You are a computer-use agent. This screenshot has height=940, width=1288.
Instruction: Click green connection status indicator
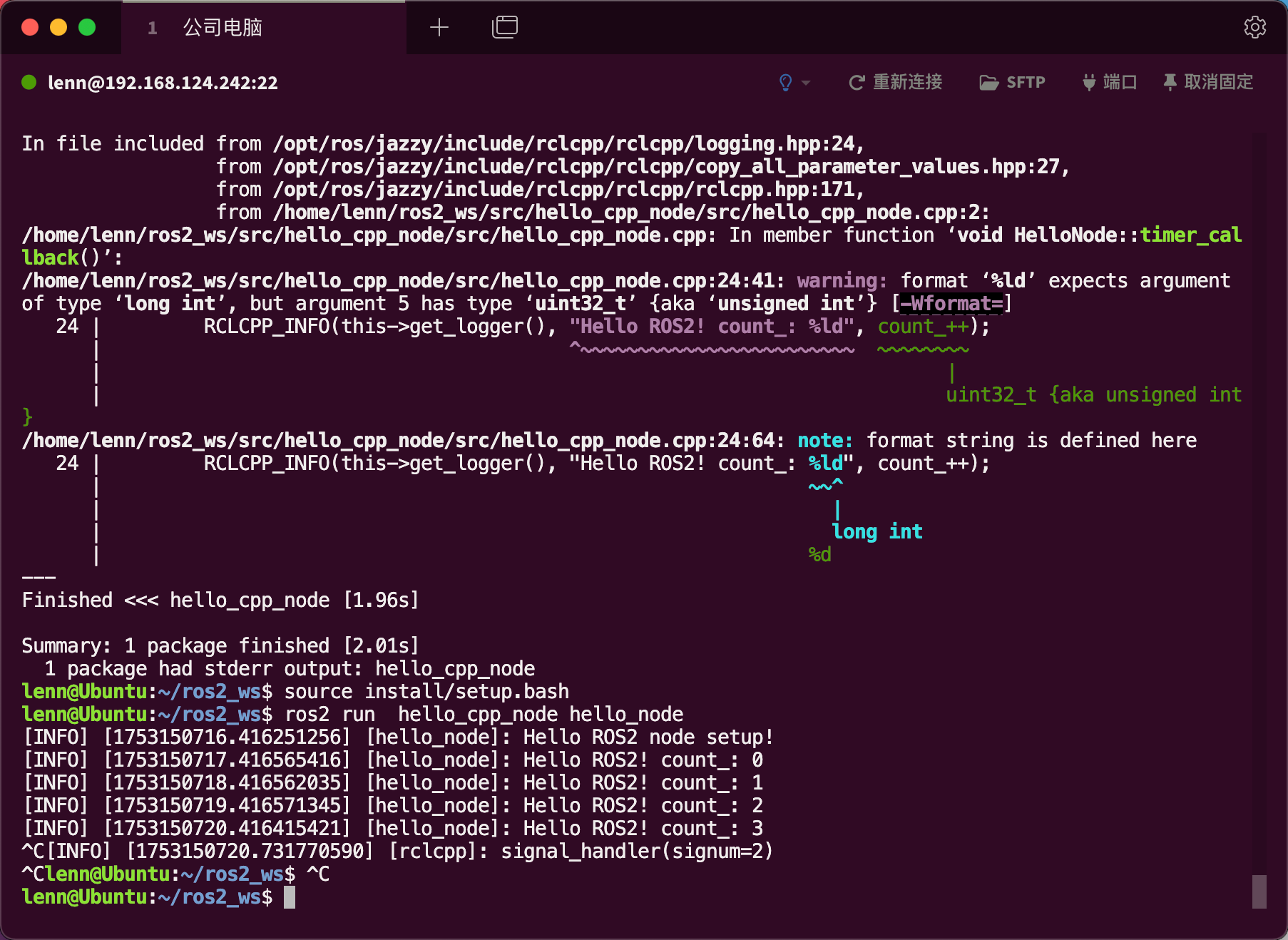[29, 82]
